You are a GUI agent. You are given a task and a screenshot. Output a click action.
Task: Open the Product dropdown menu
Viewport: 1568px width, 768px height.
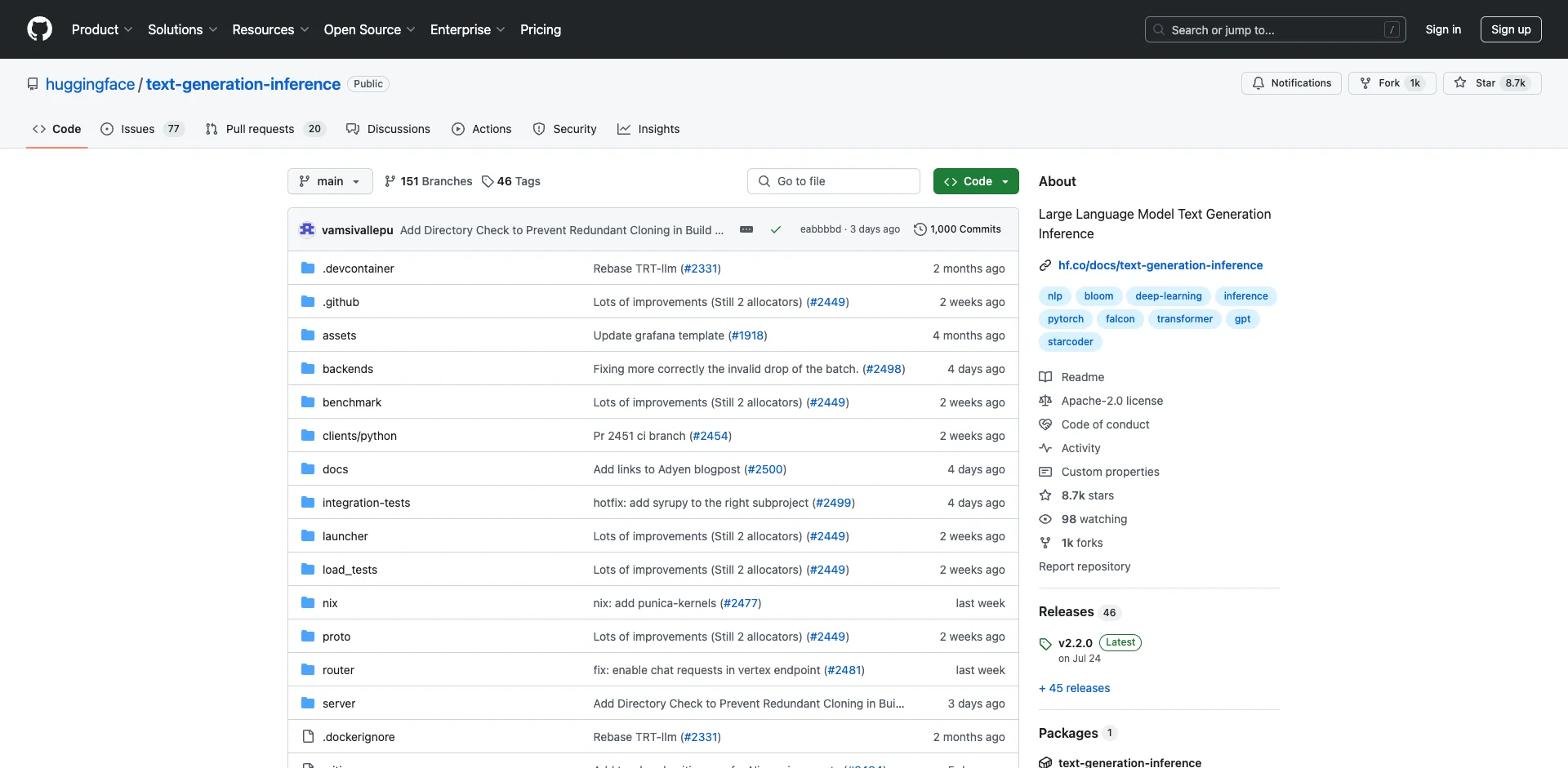click(x=102, y=29)
